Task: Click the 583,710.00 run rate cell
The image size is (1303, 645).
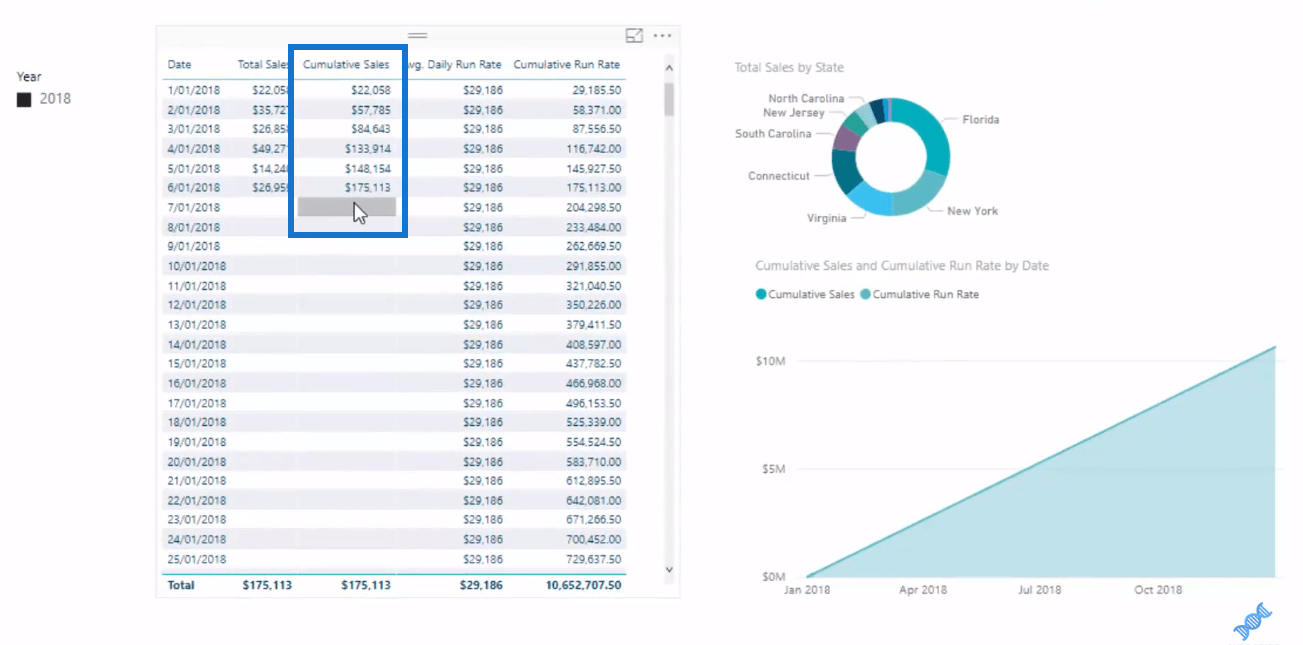Action: 594,462
